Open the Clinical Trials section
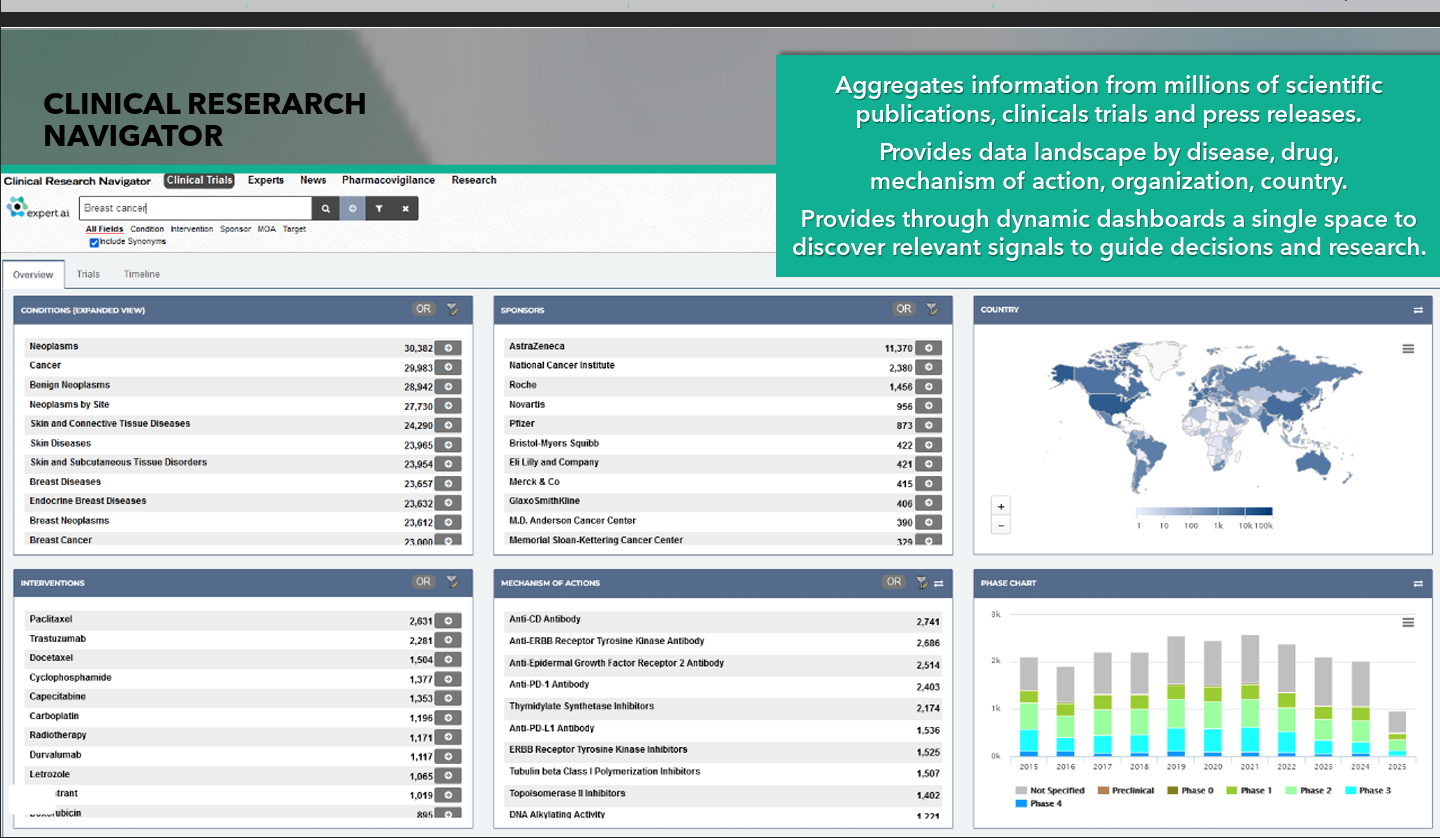Image resolution: width=1440 pixels, height=838 pixels. (199, 181)
